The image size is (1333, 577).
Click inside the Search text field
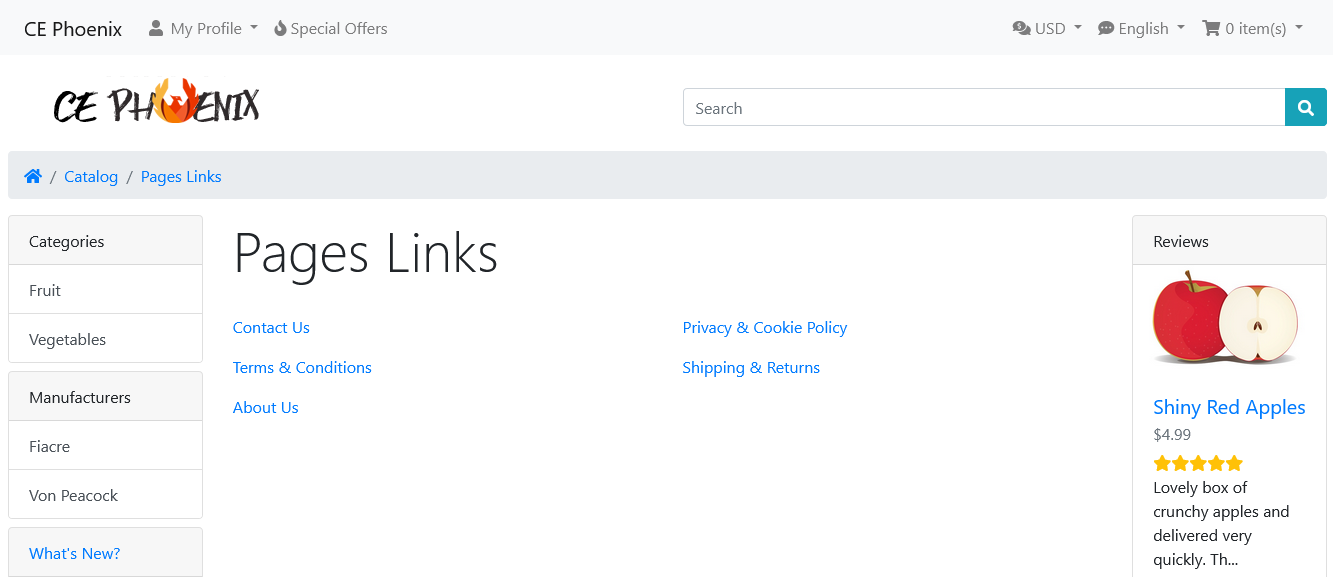tap(984, 107)
